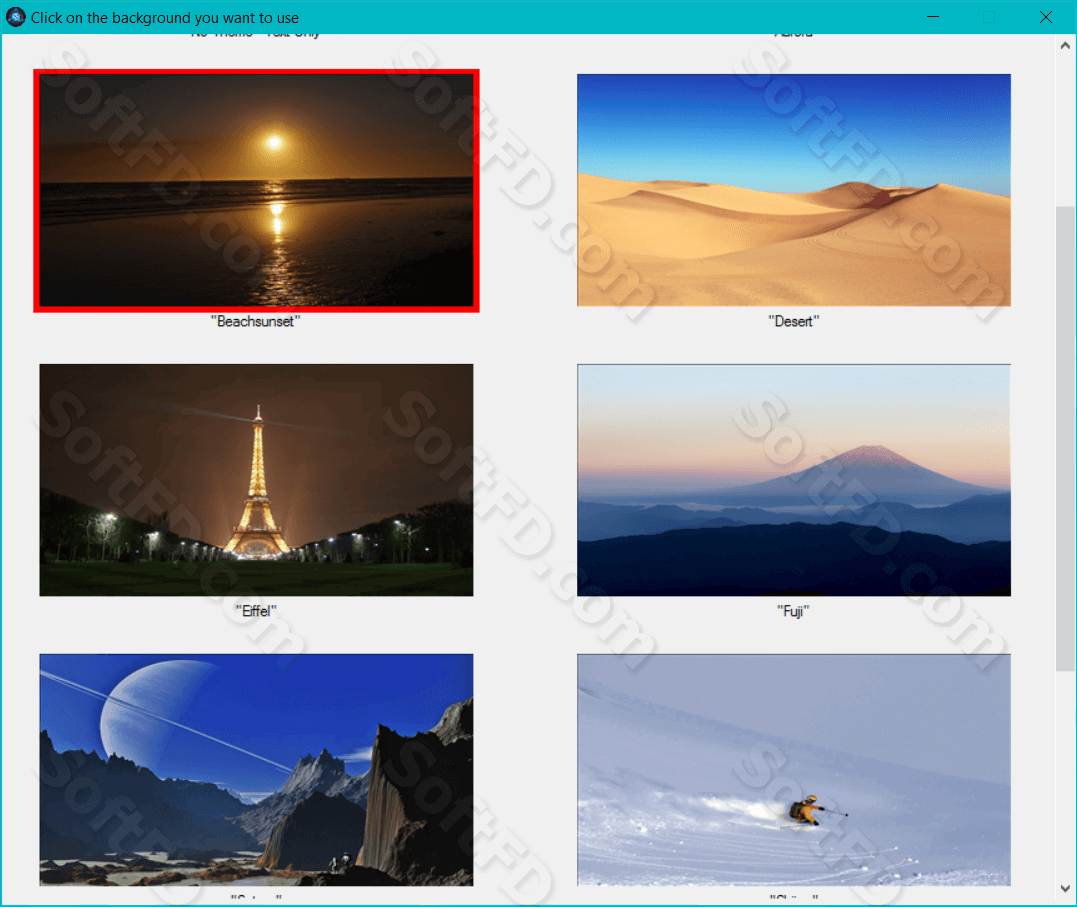Select the Fuji mountain background
Screen dimensions: 1077x907
pyautogui.click(x=793, y=480)
